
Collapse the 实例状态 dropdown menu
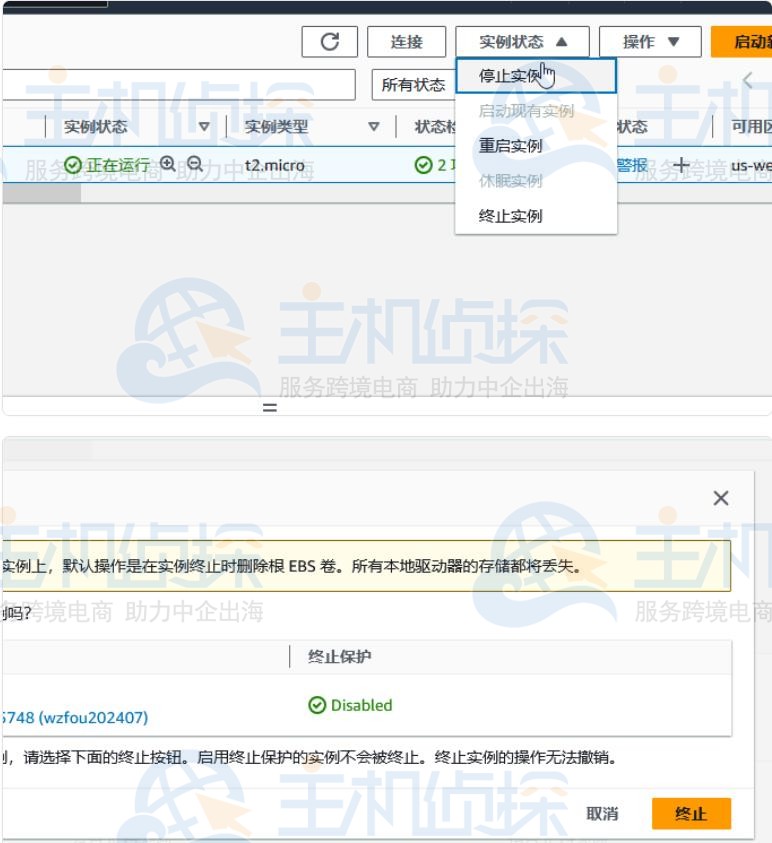523,41
